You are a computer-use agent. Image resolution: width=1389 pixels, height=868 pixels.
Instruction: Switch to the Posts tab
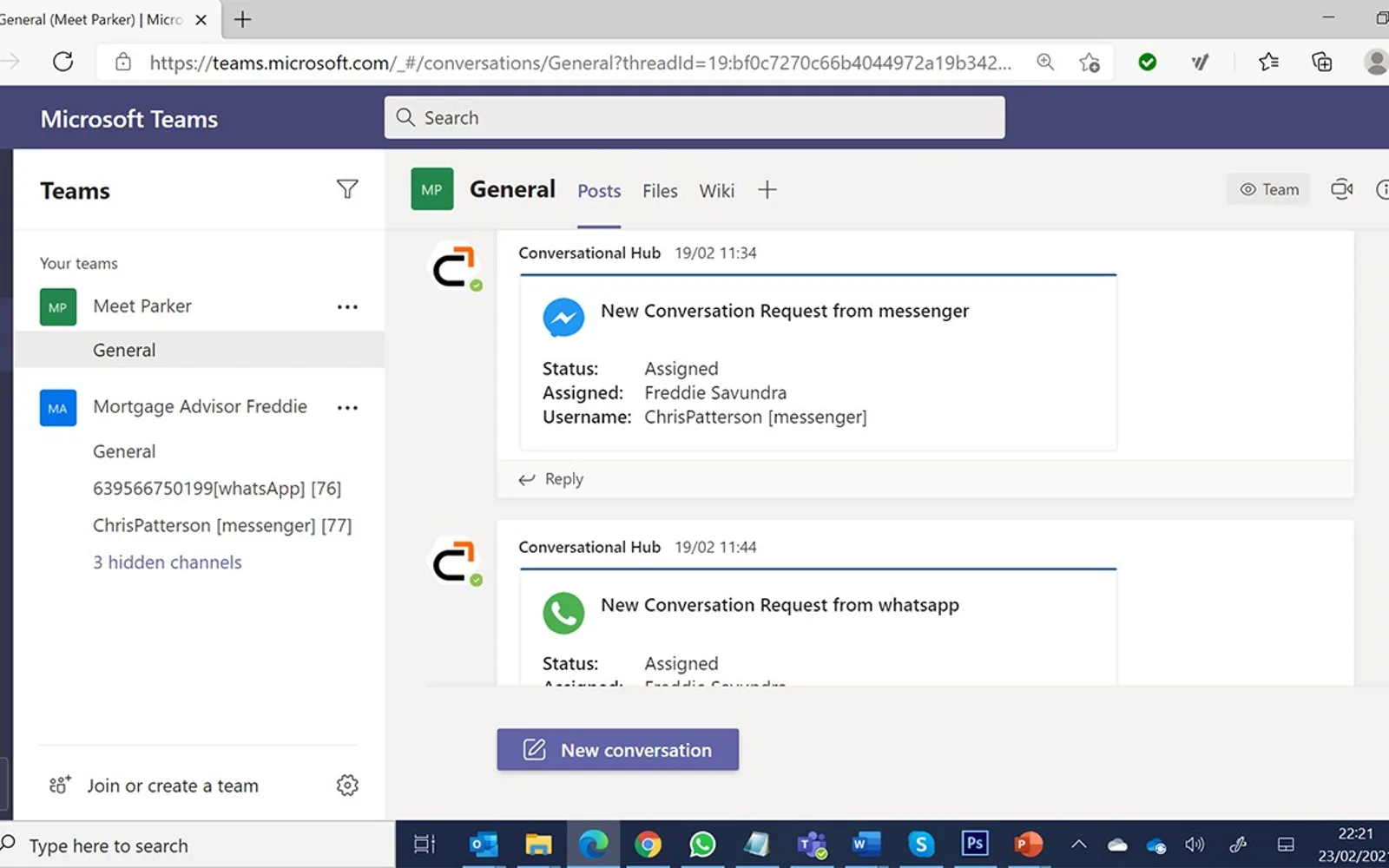[599, 191]
